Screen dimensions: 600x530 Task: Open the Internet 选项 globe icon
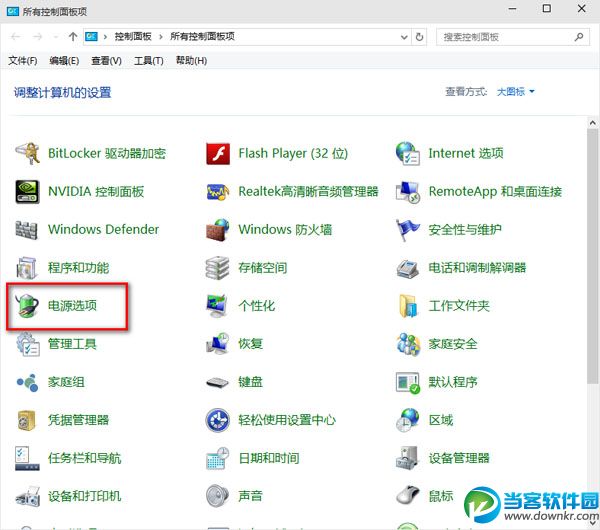pos(408,153)
